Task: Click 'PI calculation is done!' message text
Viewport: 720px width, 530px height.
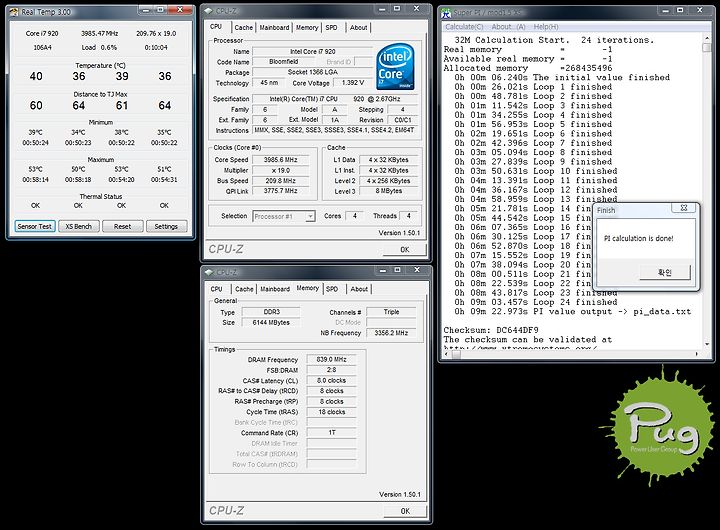Action: [639, 238]
